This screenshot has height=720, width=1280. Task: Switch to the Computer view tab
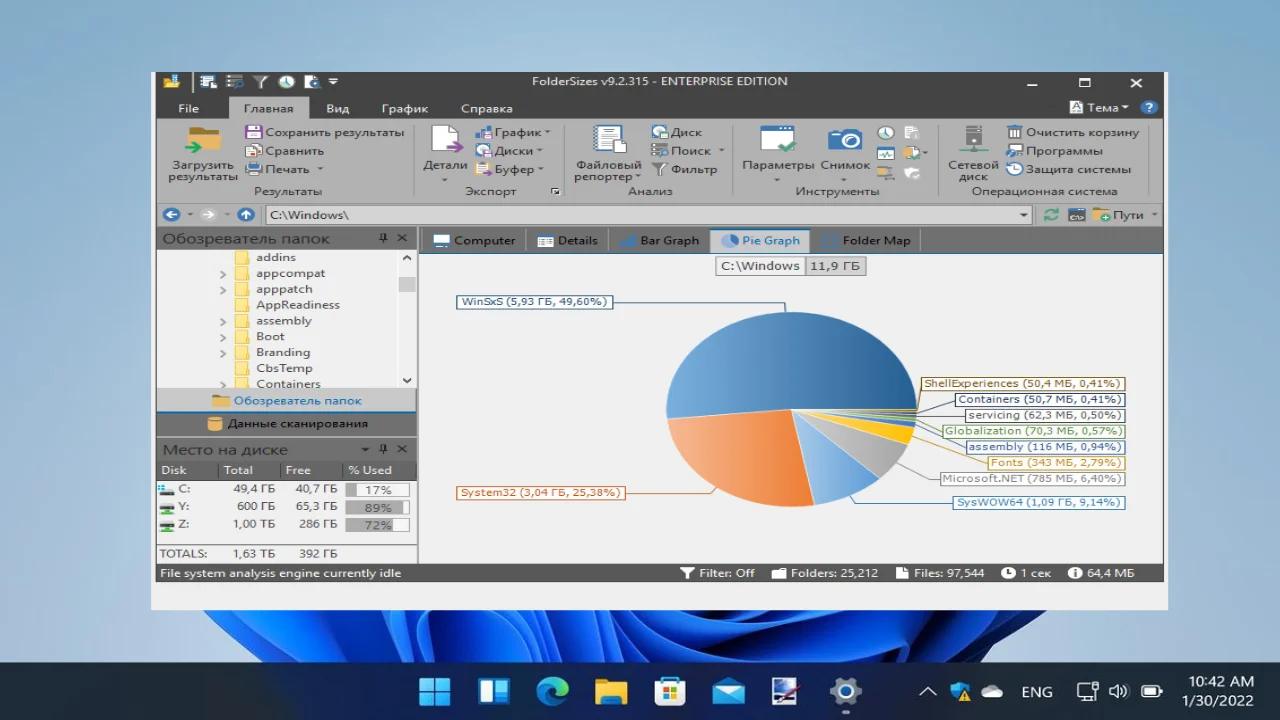pos(474,240)
